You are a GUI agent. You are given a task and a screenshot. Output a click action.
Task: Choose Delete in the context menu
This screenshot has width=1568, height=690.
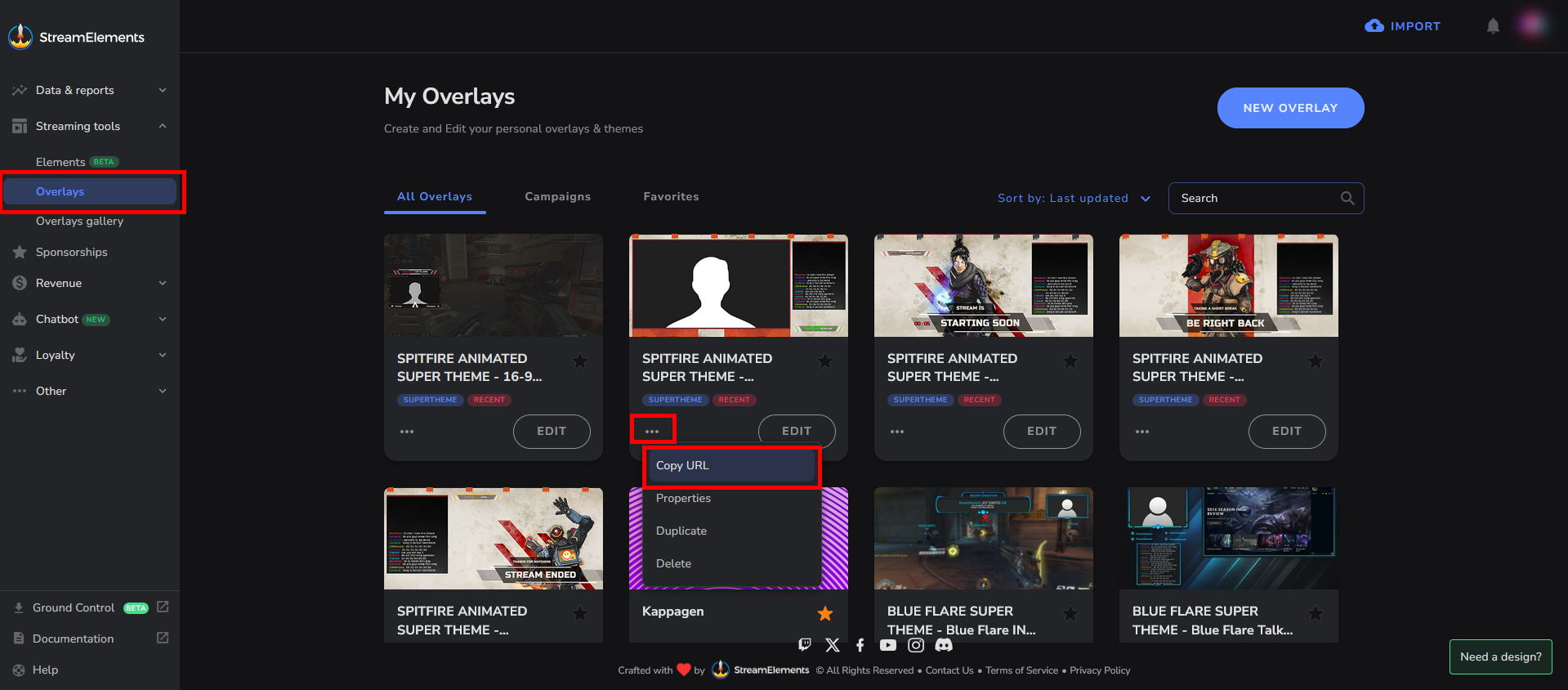[731, 563]
